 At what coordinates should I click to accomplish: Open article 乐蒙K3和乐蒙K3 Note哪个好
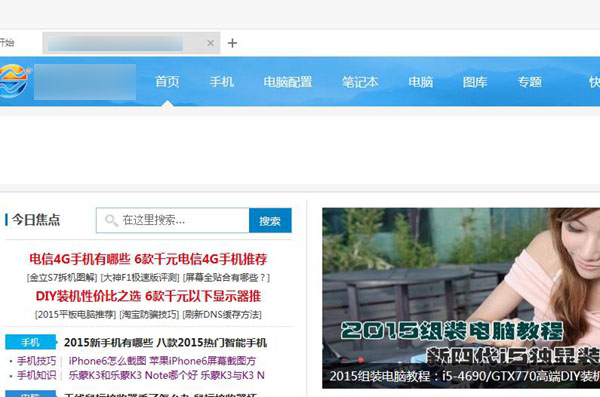(133, 375)
